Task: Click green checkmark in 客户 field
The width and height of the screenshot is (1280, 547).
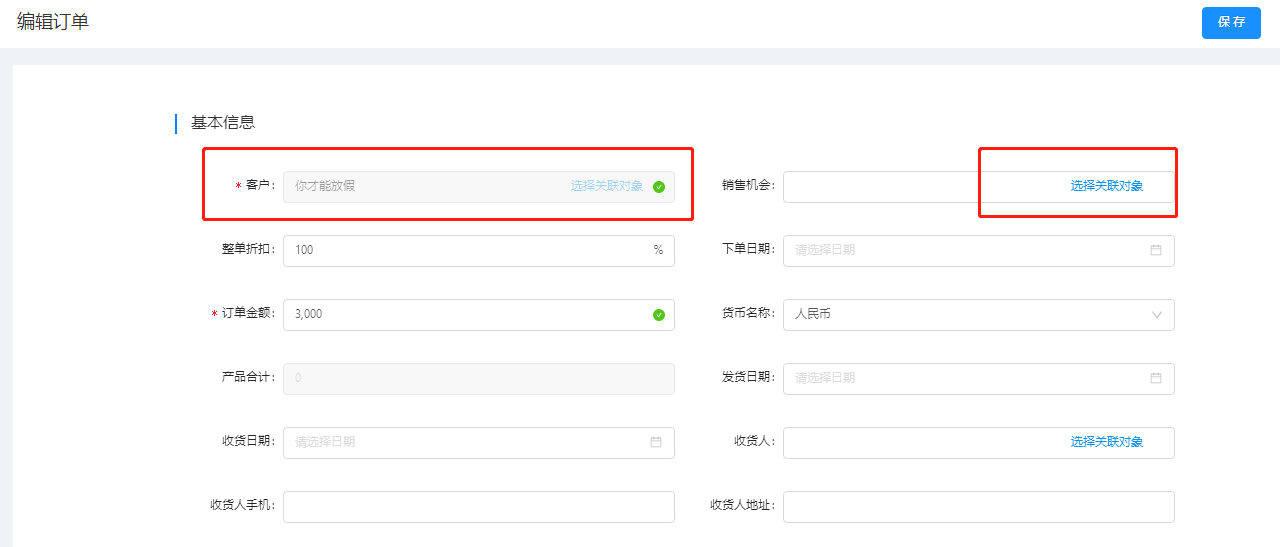Action: (x=659, y=187)
